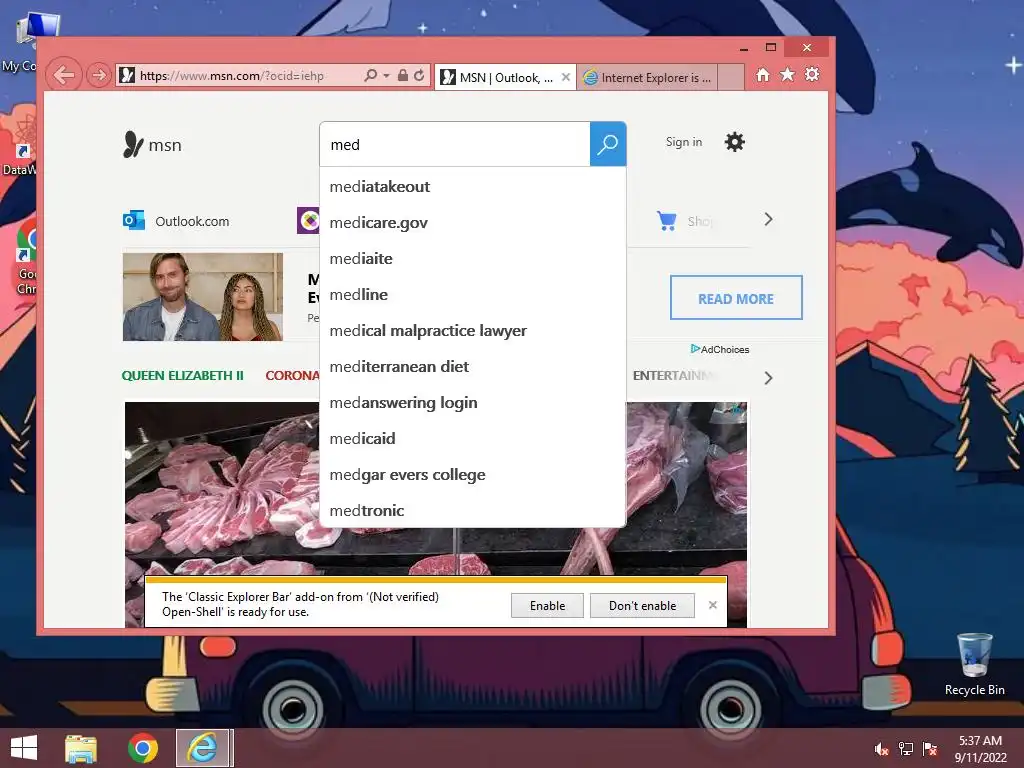Open Internet Explorer Tools gear menu
Screen dimensions: 1024x768
pyautogui.click(x=812, y=74)
